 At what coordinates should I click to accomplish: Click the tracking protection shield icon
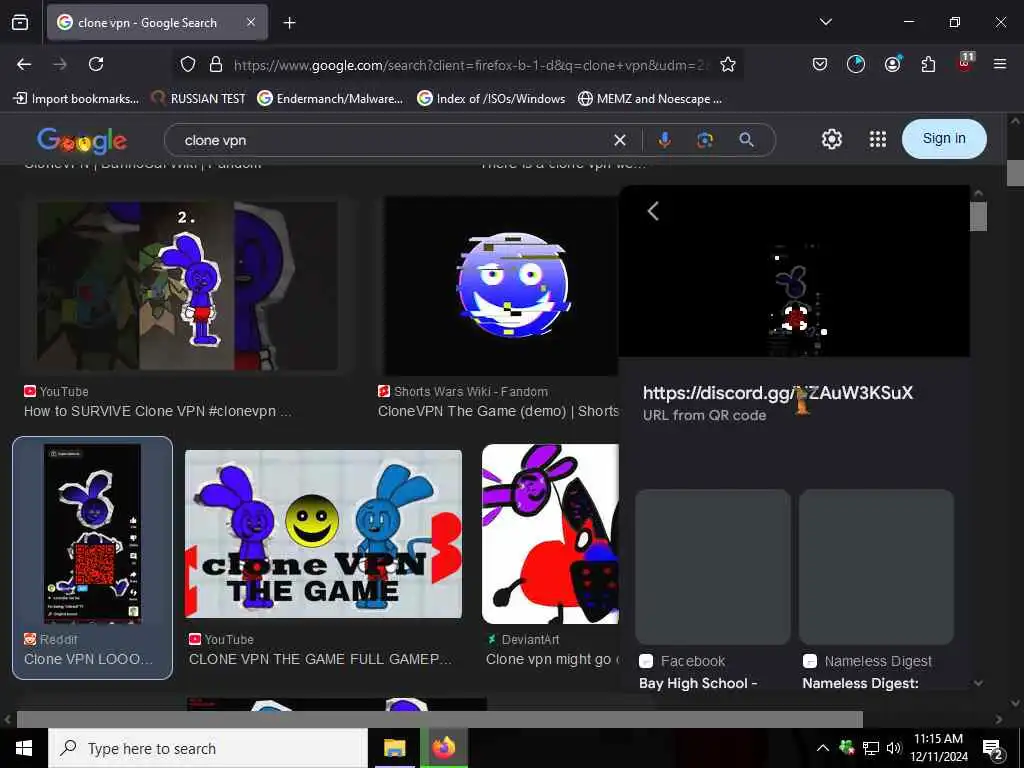pyautogui.click(x=188, y=65)
